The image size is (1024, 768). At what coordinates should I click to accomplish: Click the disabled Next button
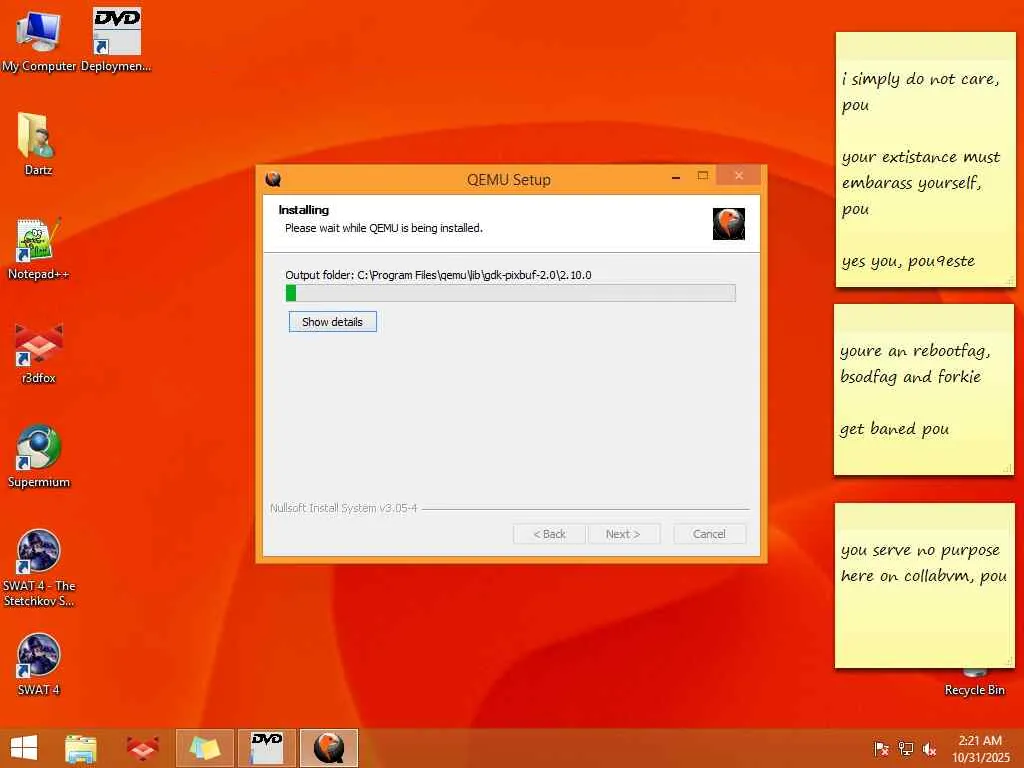coord(623,534)
